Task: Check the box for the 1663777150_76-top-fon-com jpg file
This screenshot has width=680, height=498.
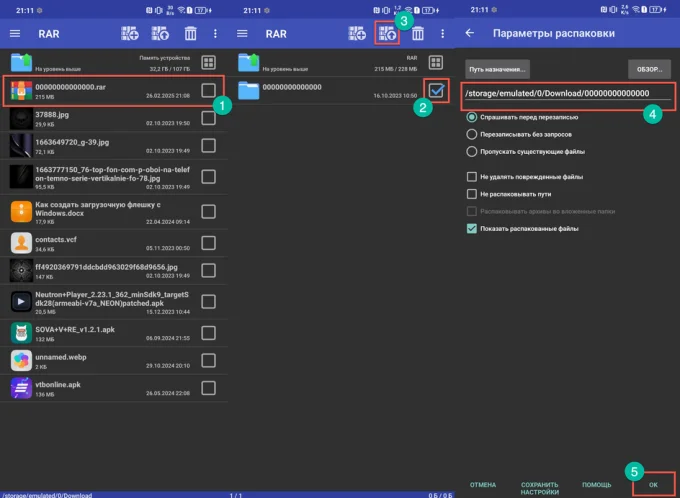Action: tap(209, 177)
